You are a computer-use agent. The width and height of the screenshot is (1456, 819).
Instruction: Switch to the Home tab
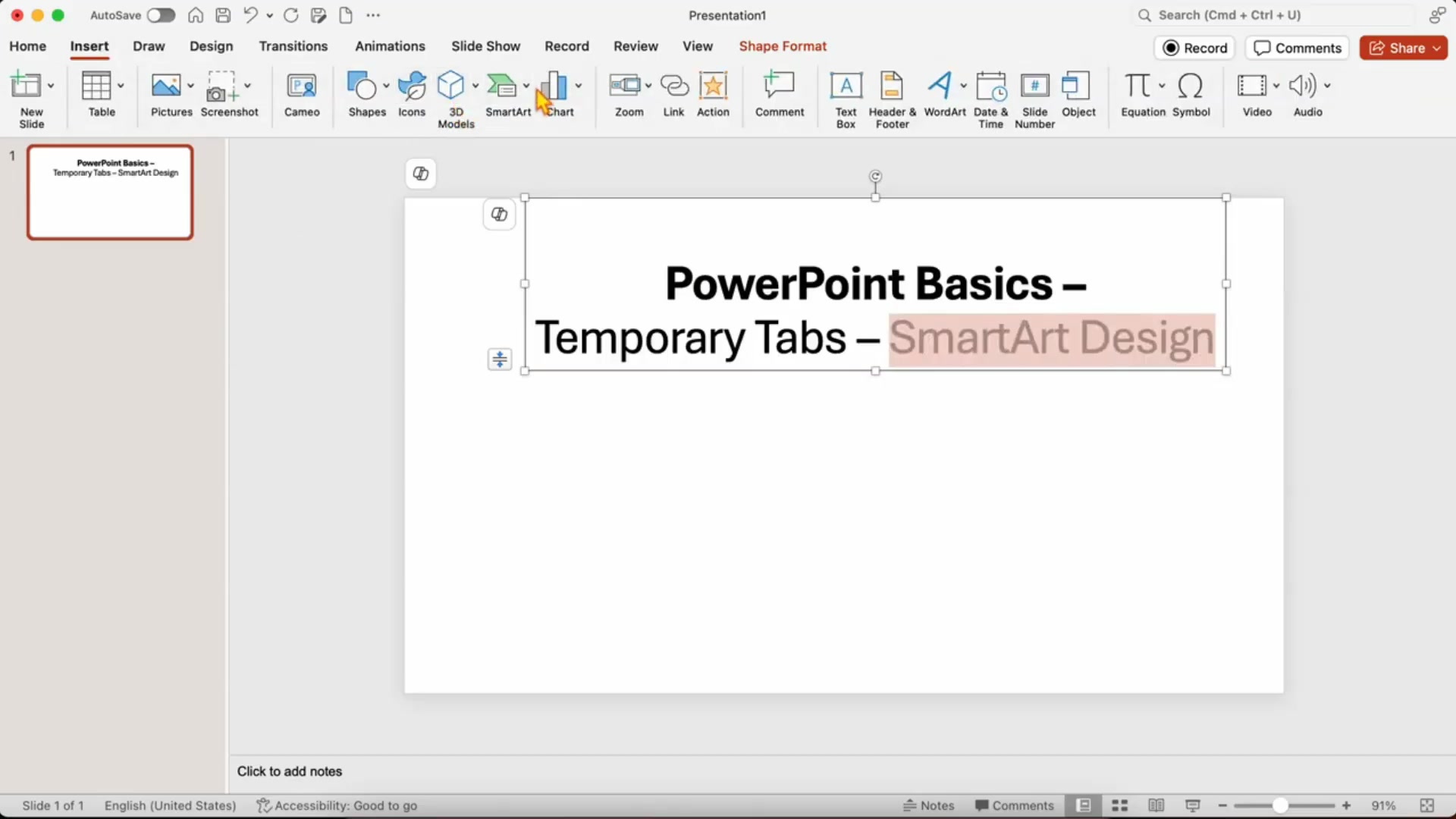click(28, 46)
